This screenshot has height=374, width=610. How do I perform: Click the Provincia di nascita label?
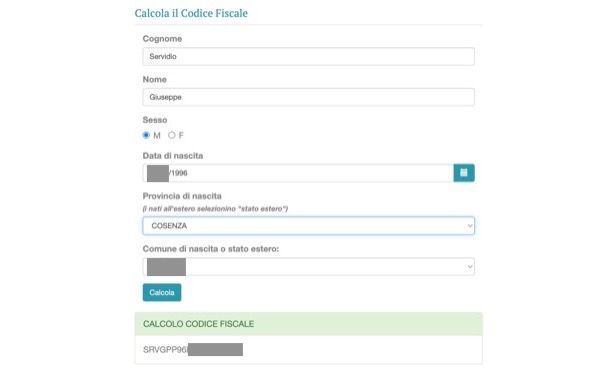(x=182, y=196)
